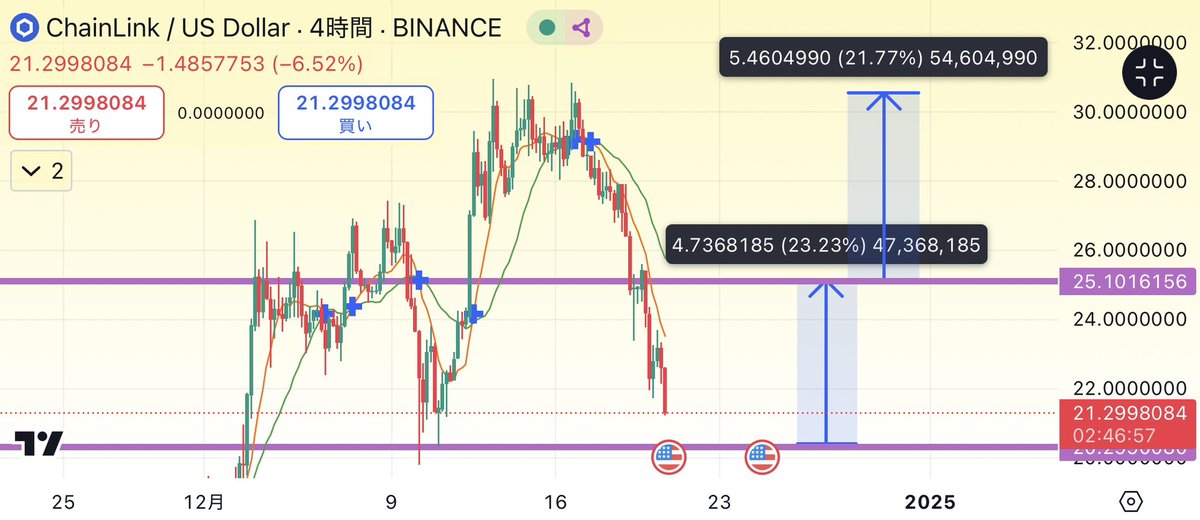This screenshot has height=520, width=1200.
Task: Open chart settings hexagon icon at bottom right
Action: click(1130, 501)
